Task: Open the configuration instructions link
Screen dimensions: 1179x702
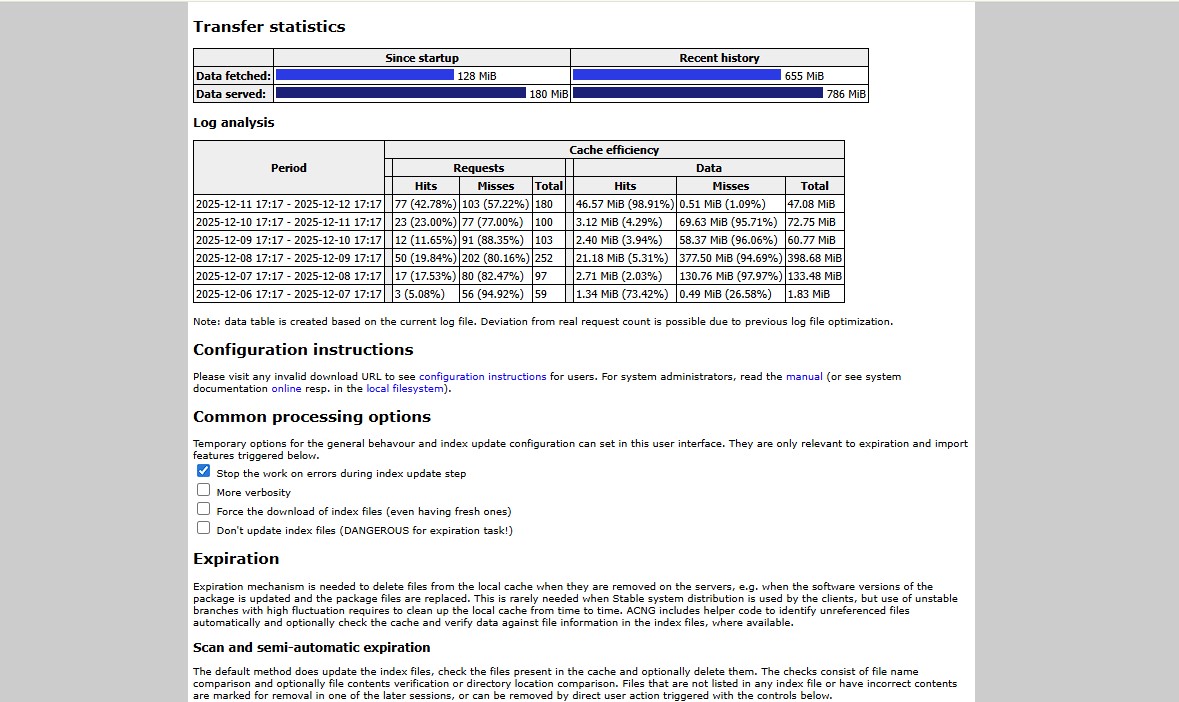Action: pos(482,377)
